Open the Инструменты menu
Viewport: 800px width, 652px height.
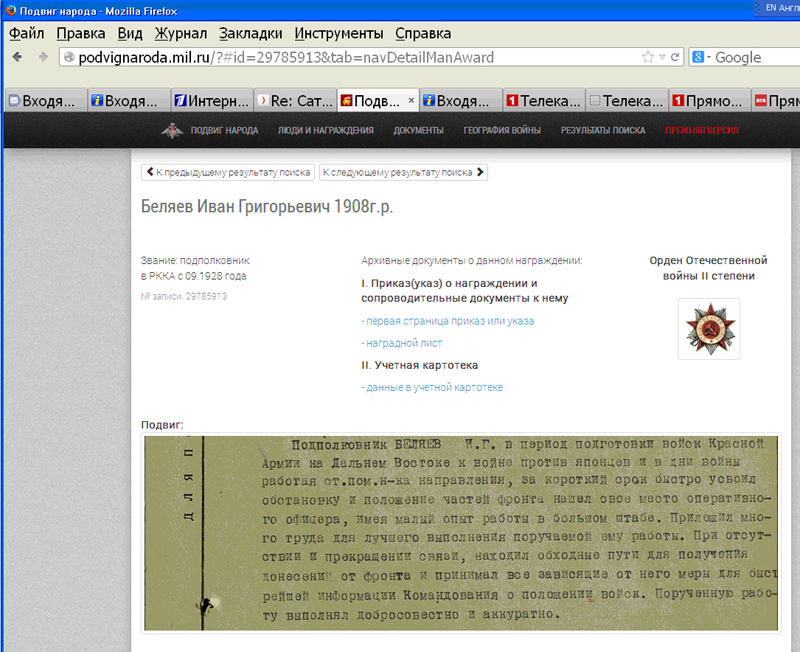pos(339,34)
